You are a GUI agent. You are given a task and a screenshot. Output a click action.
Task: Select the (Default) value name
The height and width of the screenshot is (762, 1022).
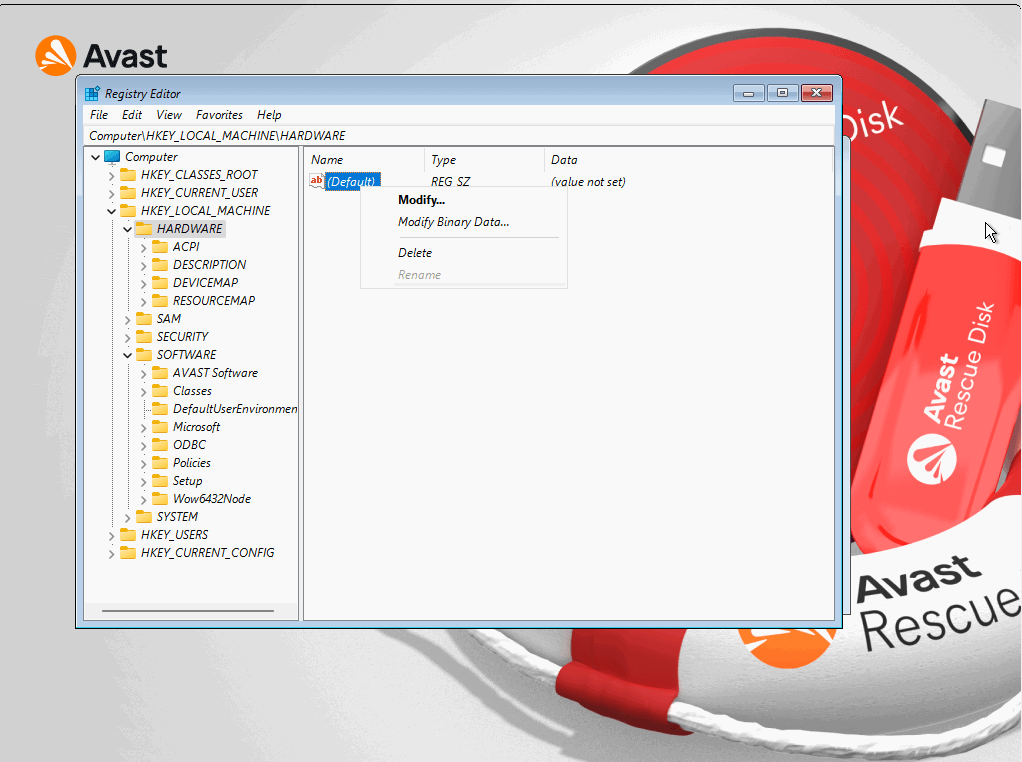pos(352,181)
